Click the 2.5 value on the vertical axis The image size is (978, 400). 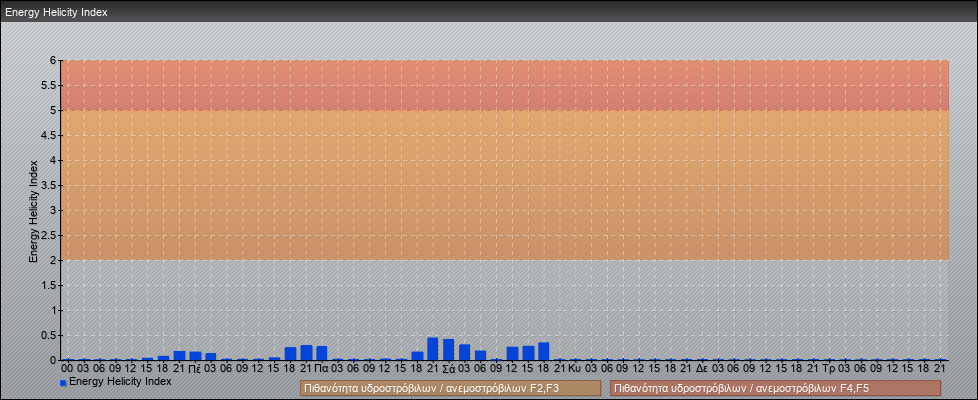tap(49, 235)
